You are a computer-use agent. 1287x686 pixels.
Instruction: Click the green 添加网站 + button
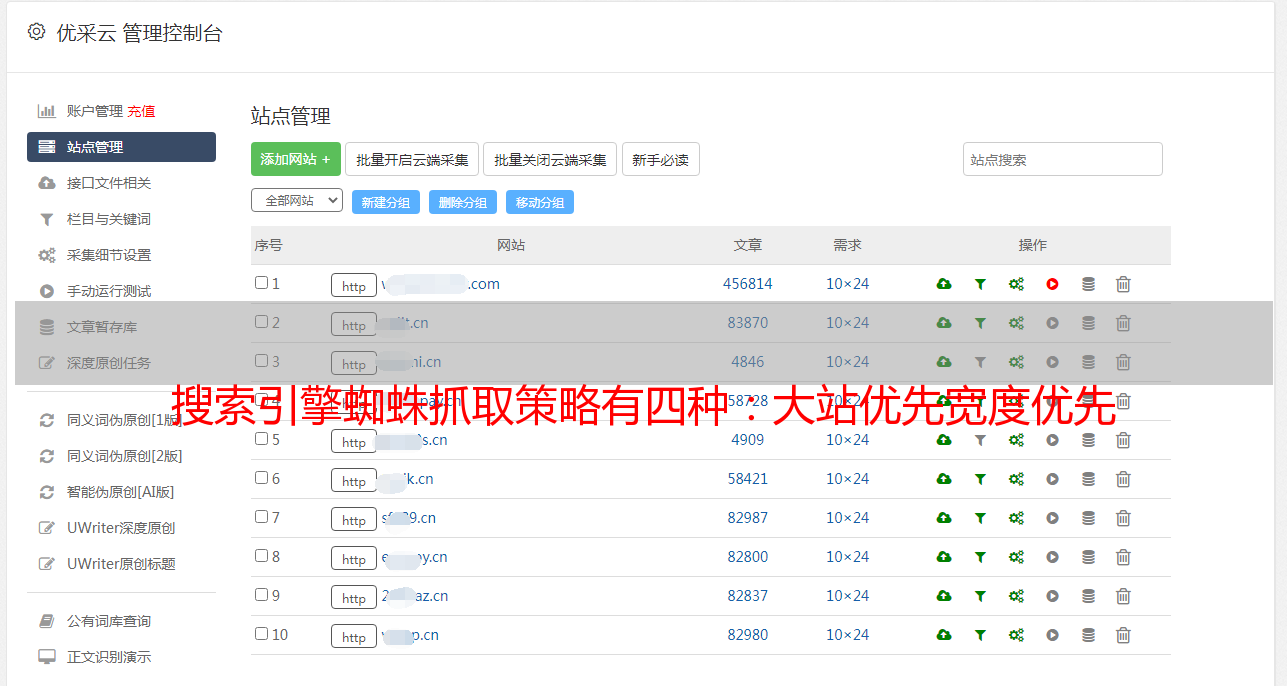(x=296, y=159)
